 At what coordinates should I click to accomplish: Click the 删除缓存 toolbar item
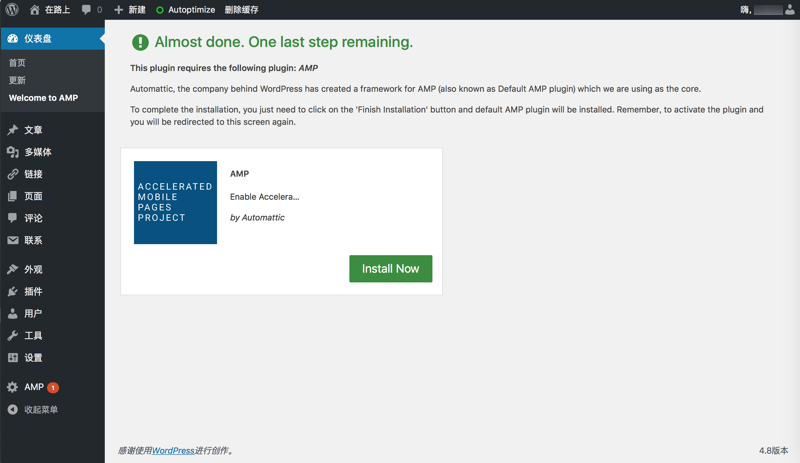[241, 10]
